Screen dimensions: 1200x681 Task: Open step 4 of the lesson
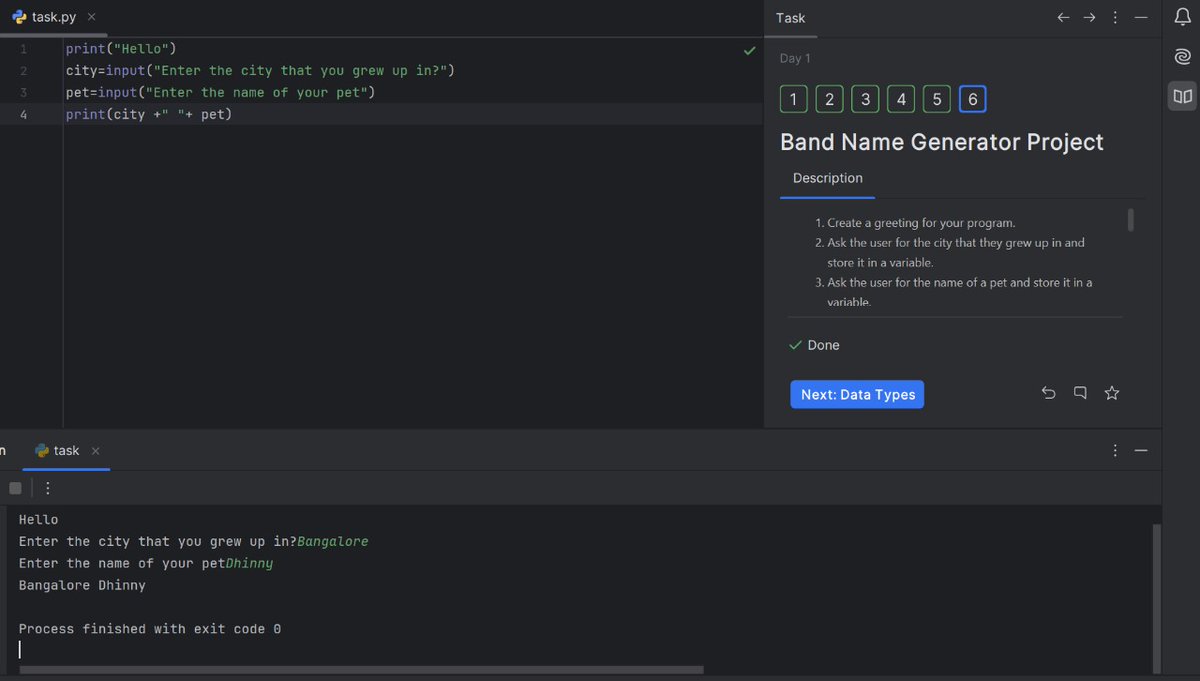click(x=901, y=99)
